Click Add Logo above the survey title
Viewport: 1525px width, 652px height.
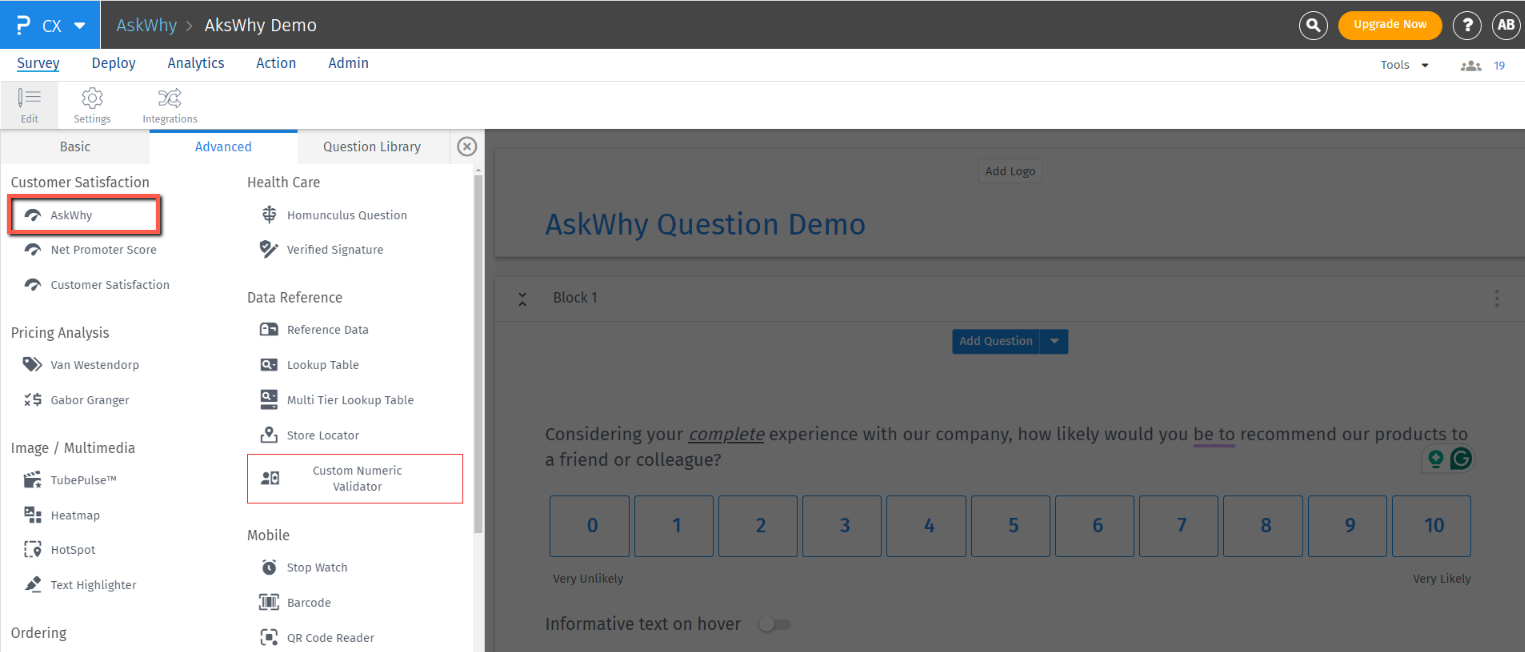[x=1009, y=170]
